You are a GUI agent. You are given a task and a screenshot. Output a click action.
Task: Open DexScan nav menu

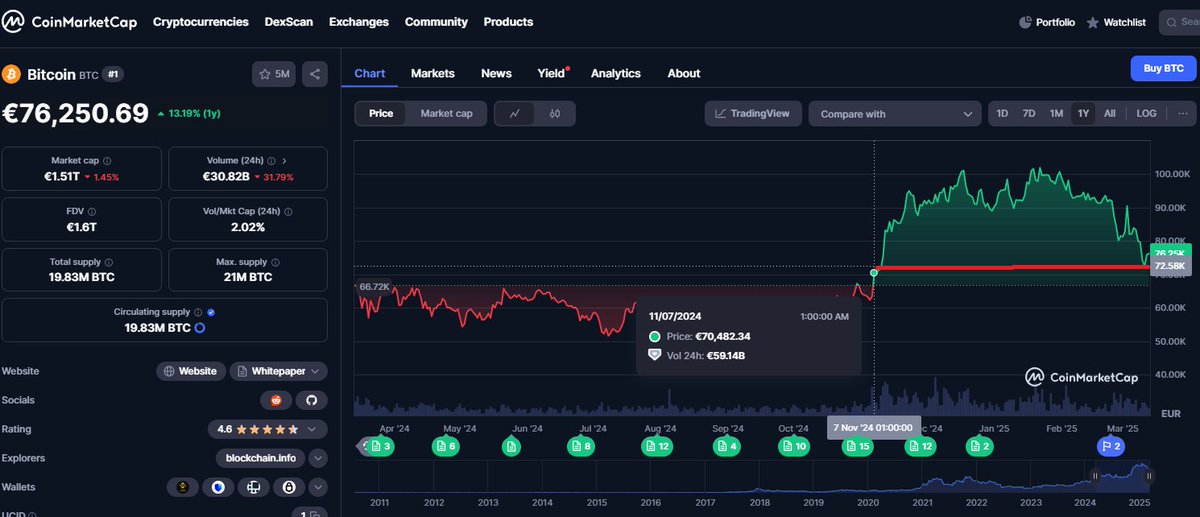(289, 21)
